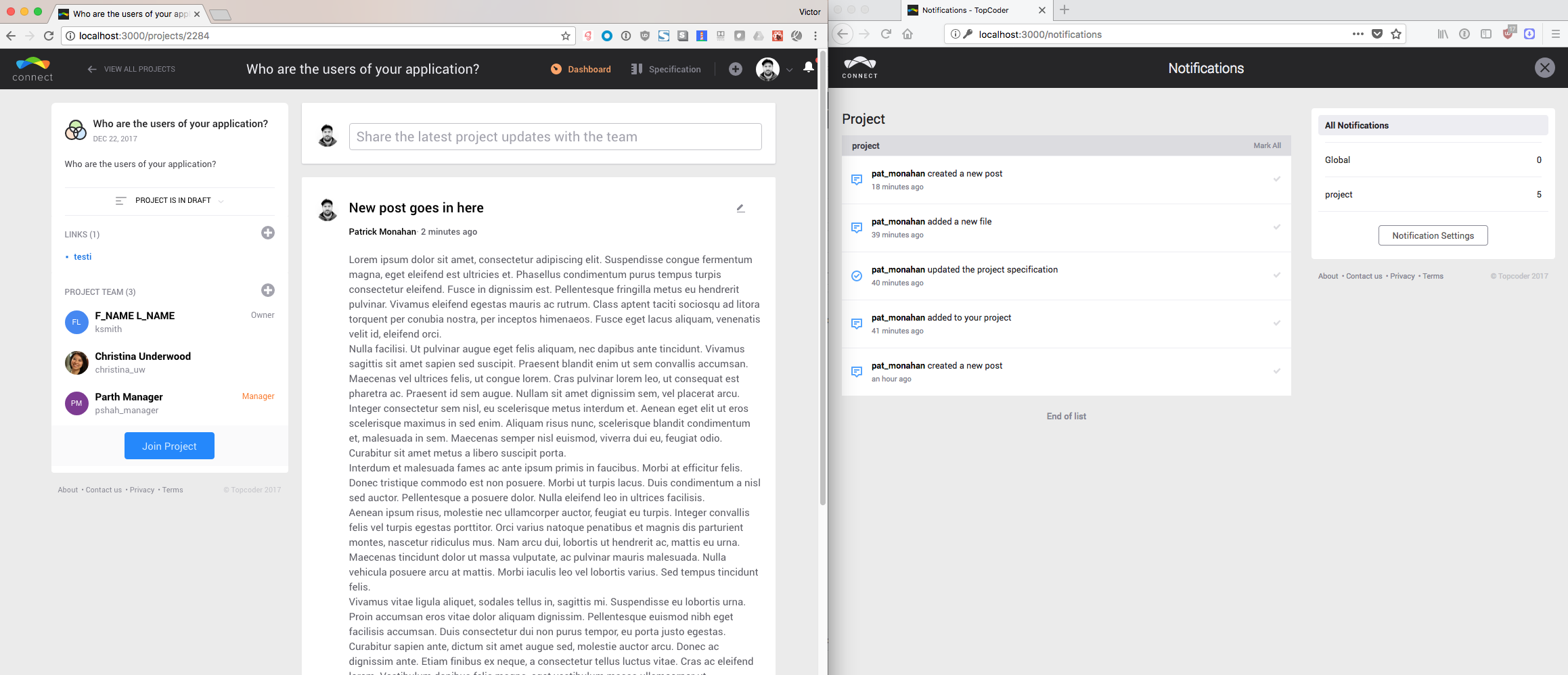Edit the New post goes in here post
Screen dimensions: 1568x675
coord(740,208)
